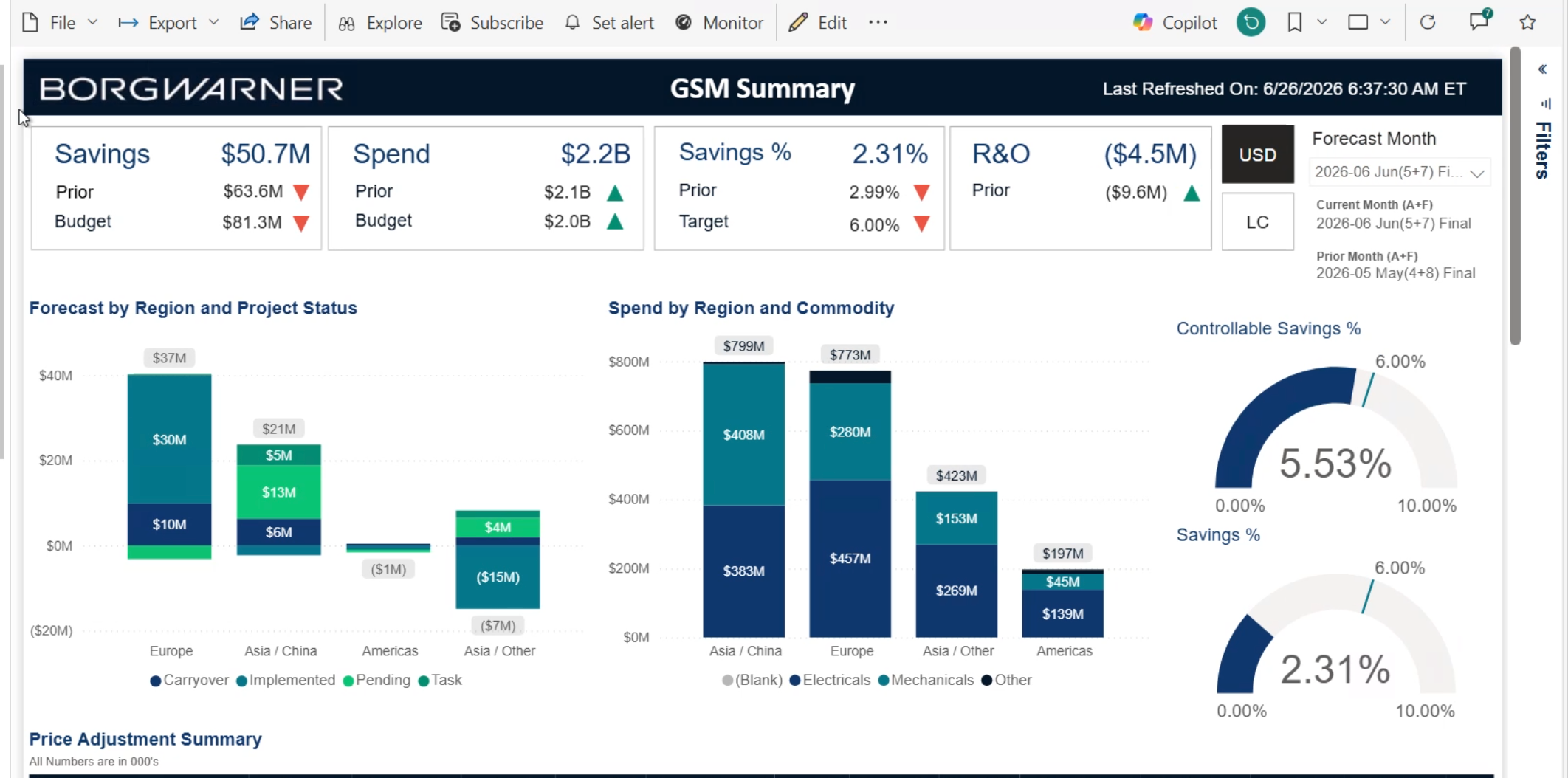The width and height of the screenshot is (1568, 778).
Task: Click red down arrow beside Savings Budget $81.3M
Action: click(x=300, y=223)
